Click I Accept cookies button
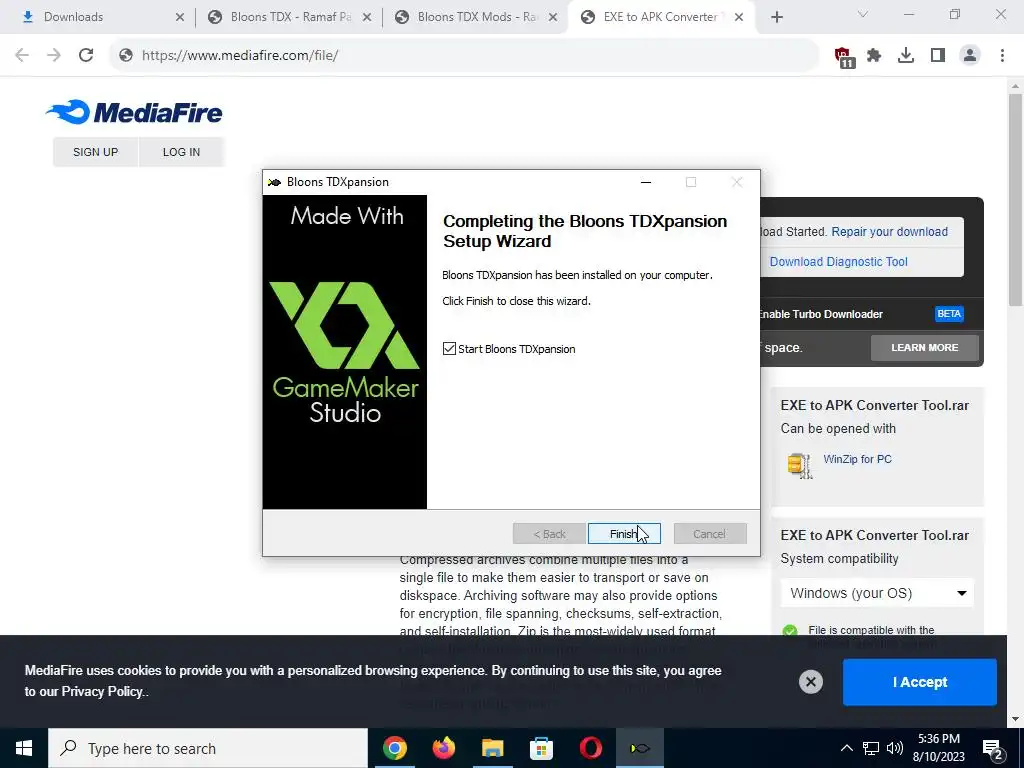The image size is (1024, 768). [x=920, y=682]
